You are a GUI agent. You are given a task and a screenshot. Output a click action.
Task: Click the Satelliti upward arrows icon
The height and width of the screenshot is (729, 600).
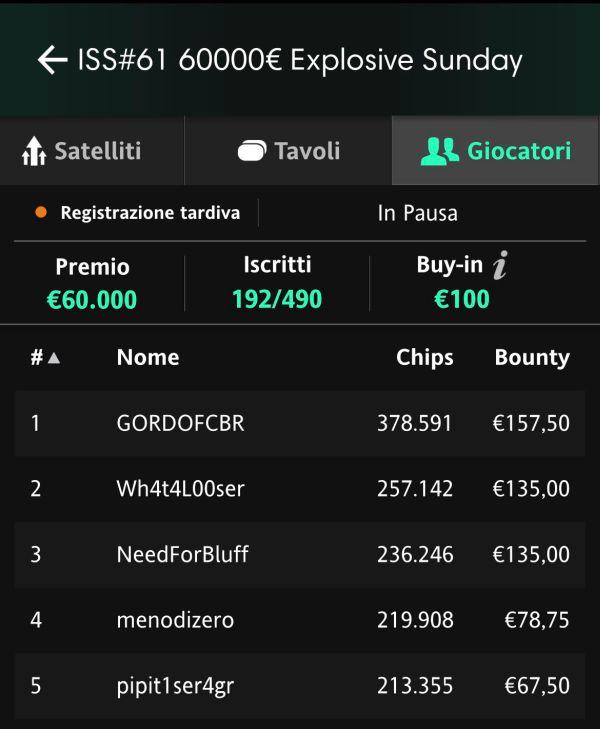point(34,151)
